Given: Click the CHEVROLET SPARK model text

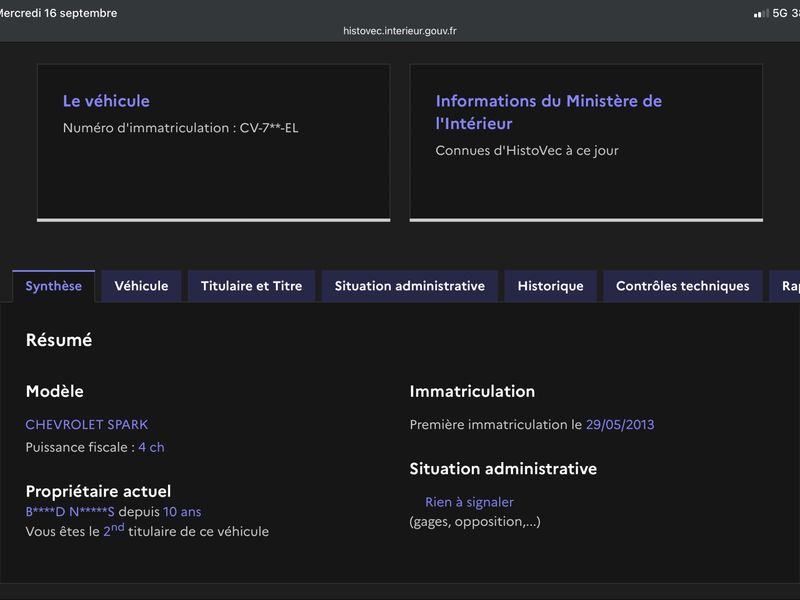Looking at the screenshot, I should tap(87, 424).
